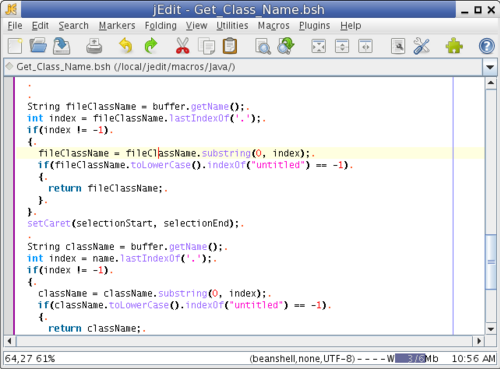Open Global Options tools icon
Screen dimensions: 500x369
[x=421, y=46]
